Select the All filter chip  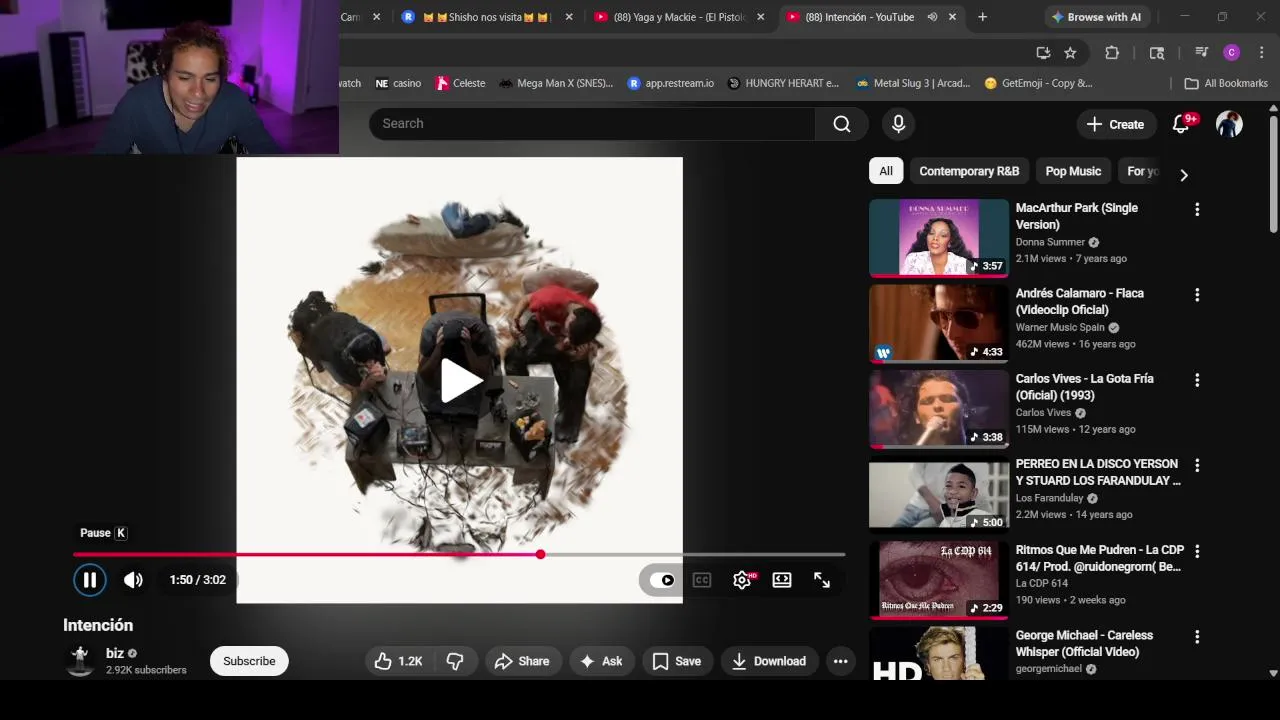point(886,171)
